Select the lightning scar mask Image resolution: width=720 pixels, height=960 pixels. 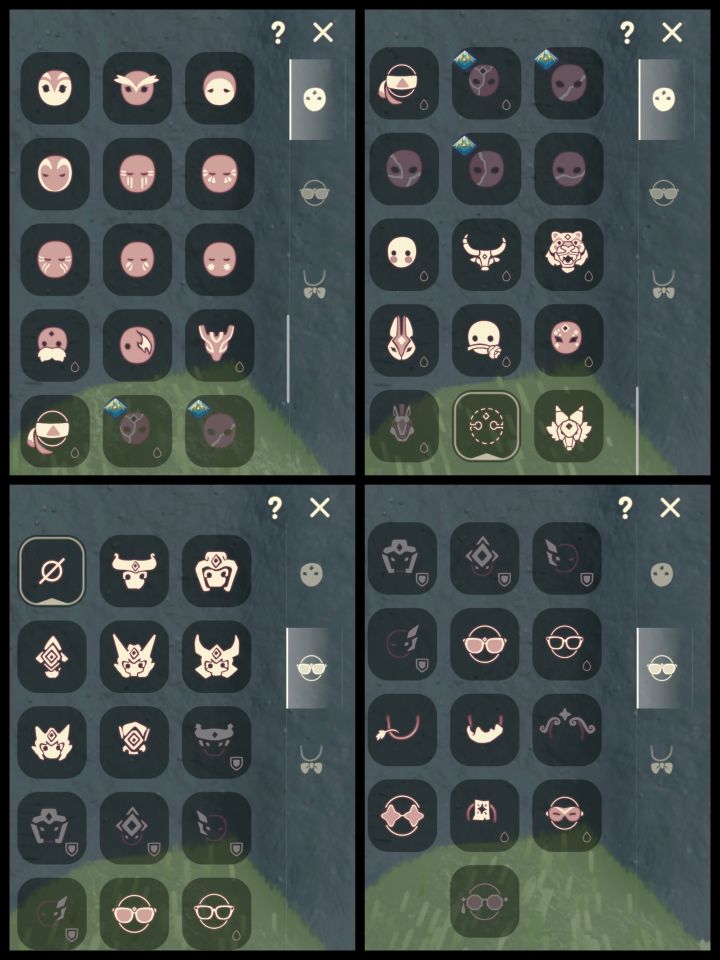point(137,345)
